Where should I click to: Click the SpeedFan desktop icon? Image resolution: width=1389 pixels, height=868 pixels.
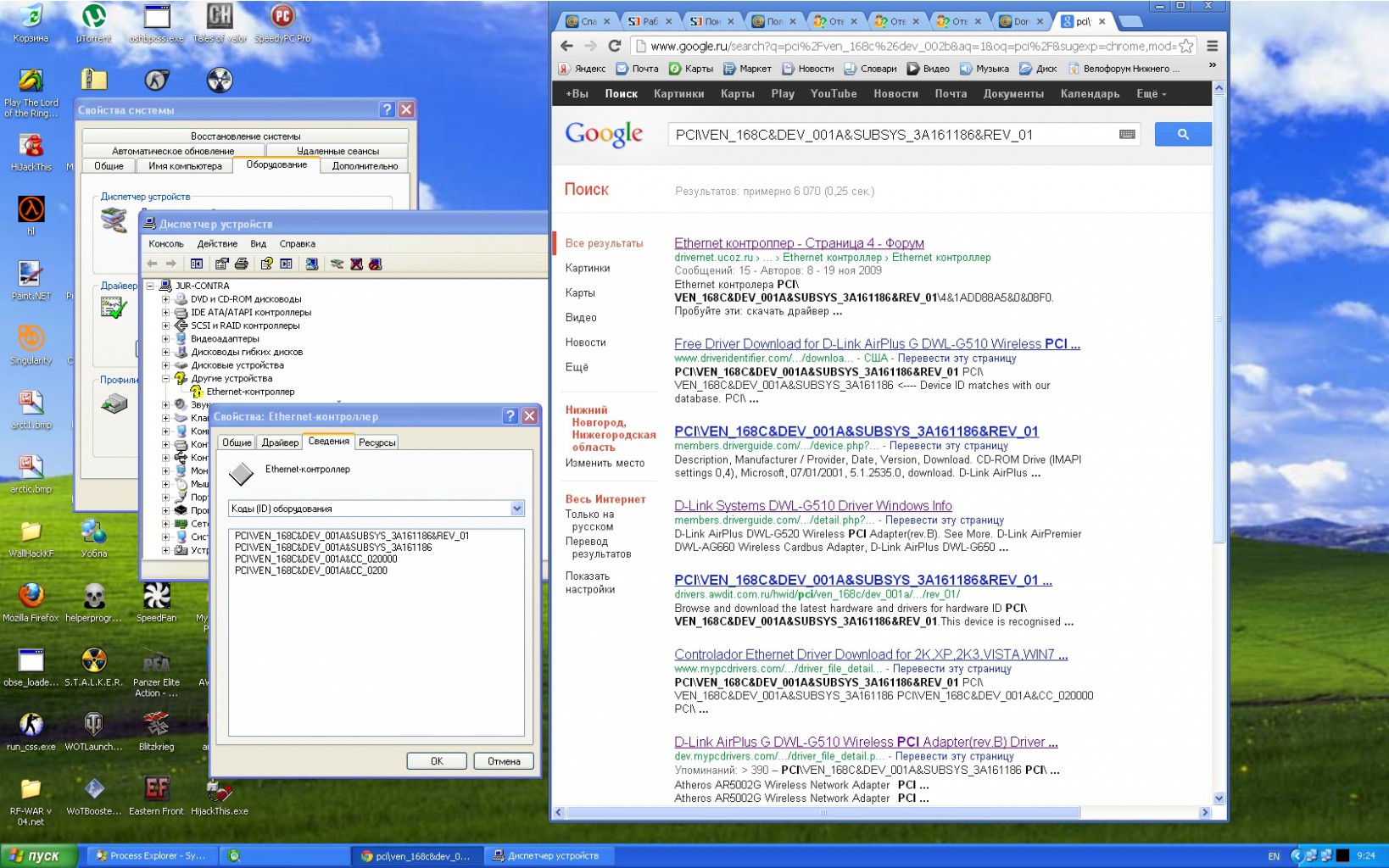click(156, 603)
